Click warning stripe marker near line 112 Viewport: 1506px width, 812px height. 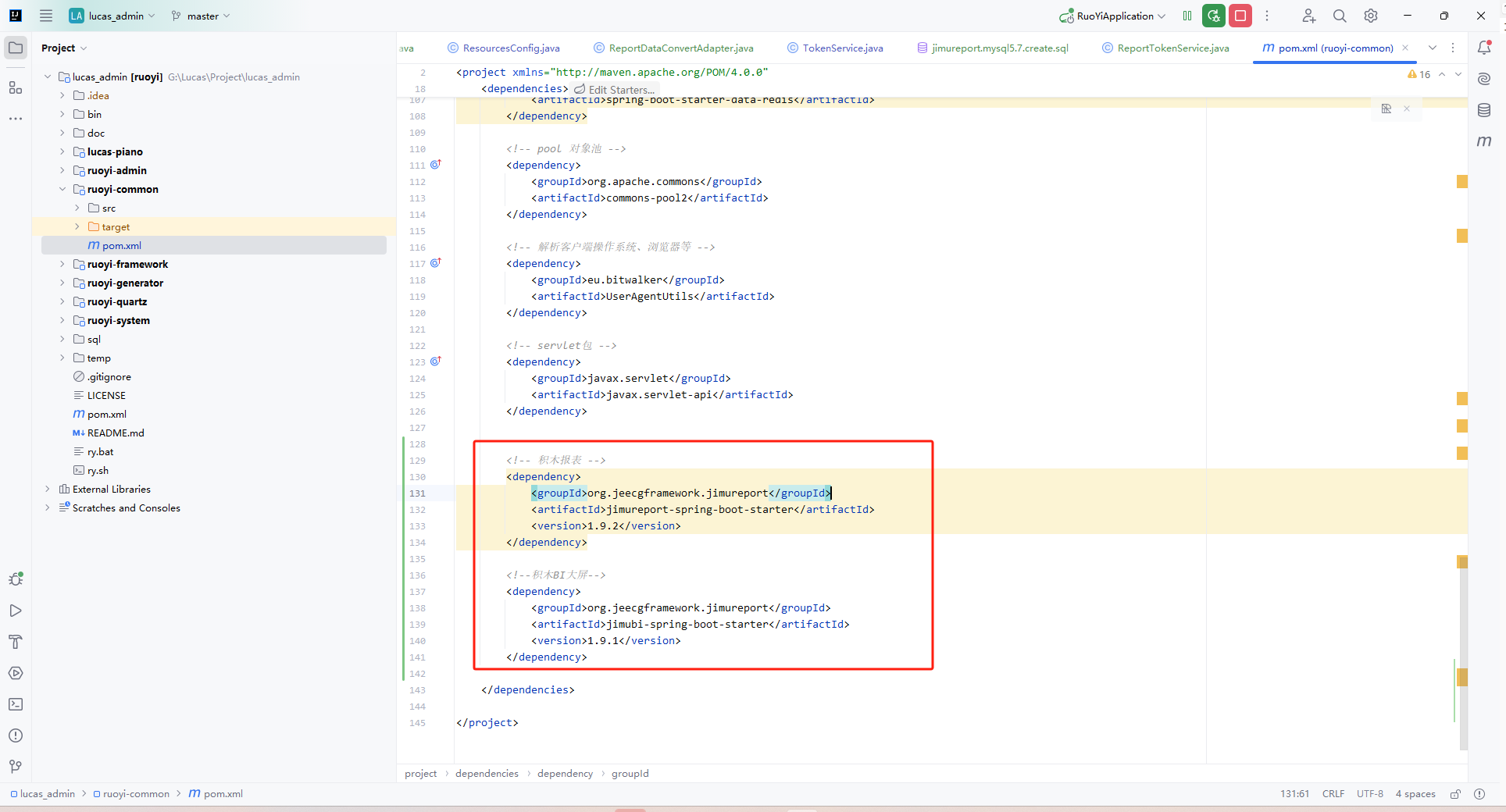(x=1462, y=182)
